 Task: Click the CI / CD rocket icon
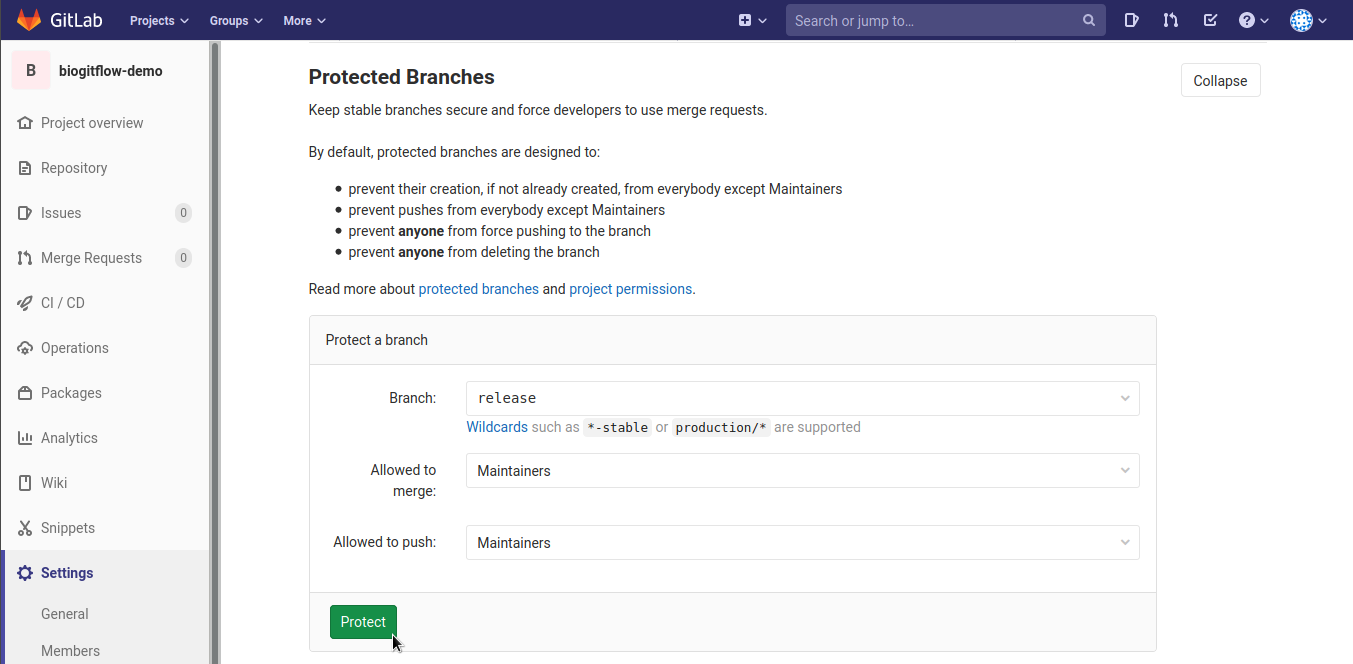click(x=25, y=303)
